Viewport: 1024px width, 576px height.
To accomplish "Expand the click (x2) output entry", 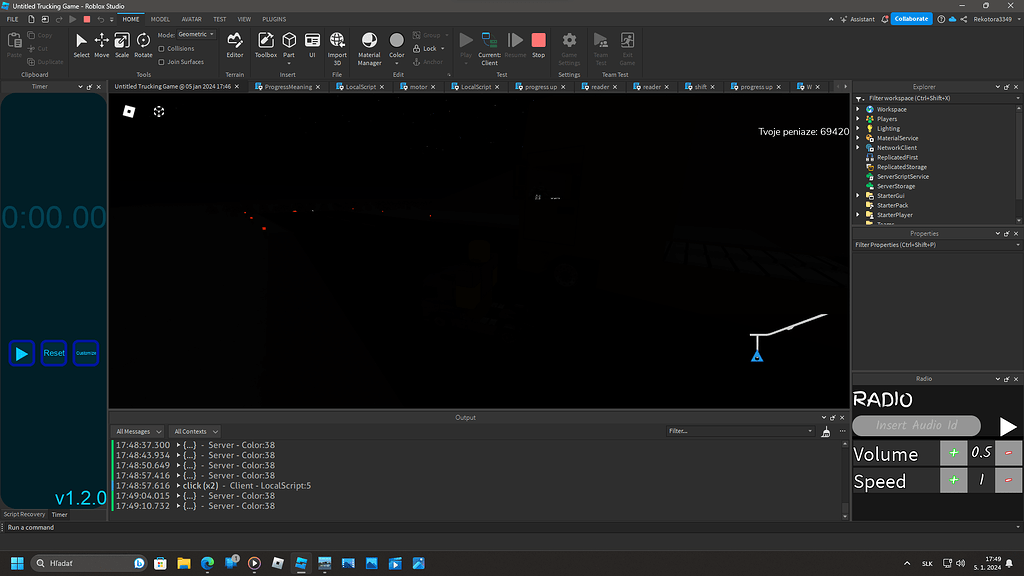I will pos(178,485).
